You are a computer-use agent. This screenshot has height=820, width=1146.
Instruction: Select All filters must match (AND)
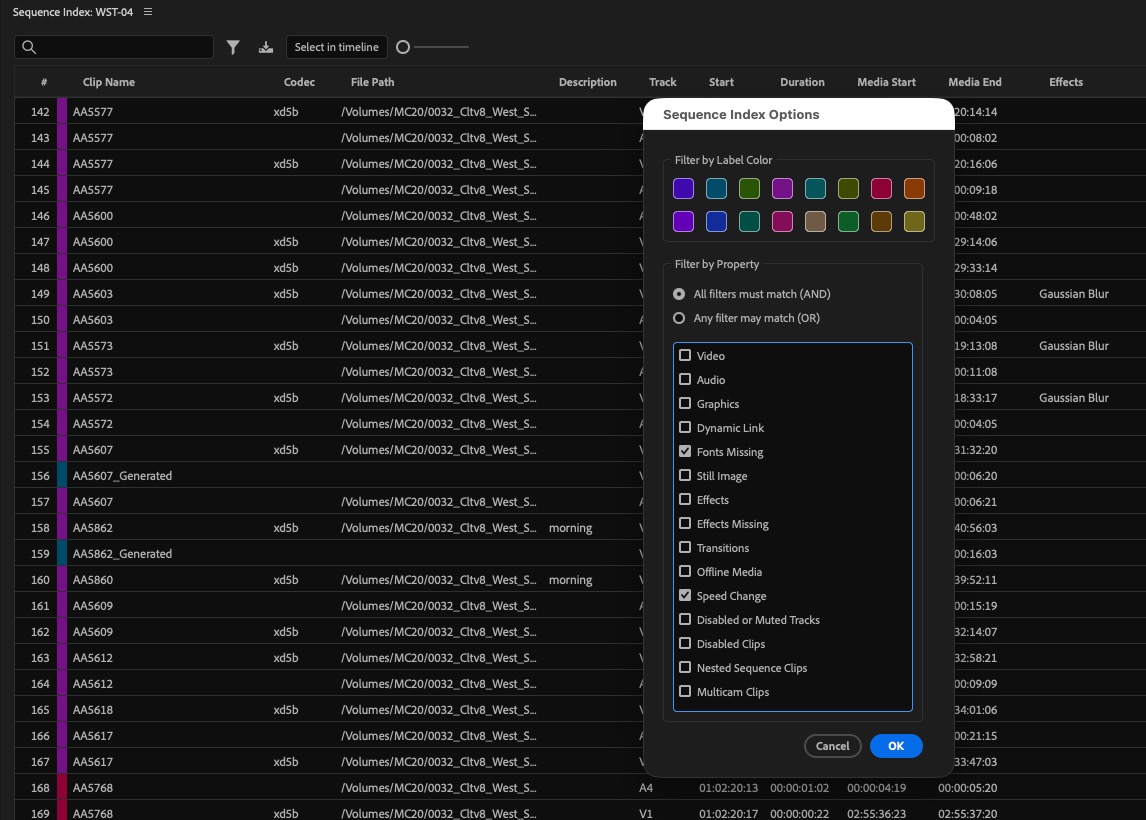679,294
